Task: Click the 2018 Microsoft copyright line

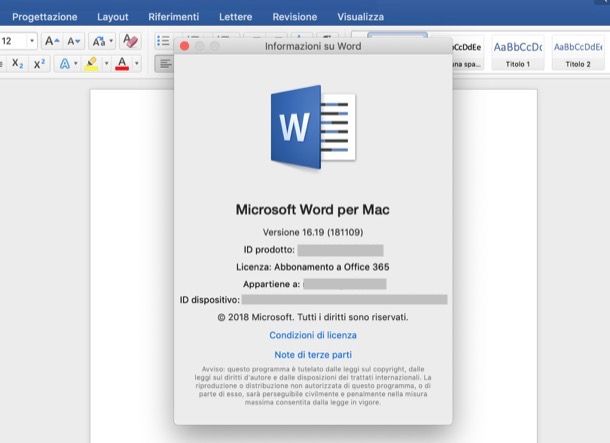Action: [313, 317]
